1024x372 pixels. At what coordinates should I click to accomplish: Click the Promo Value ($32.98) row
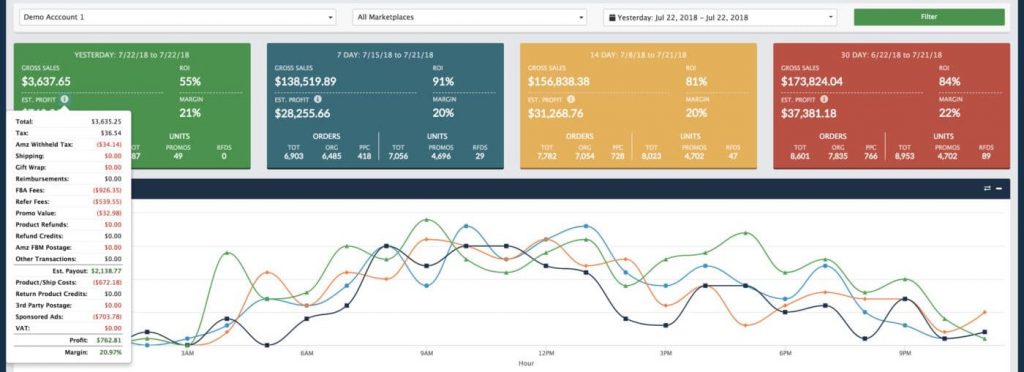(x=68, y=213)
